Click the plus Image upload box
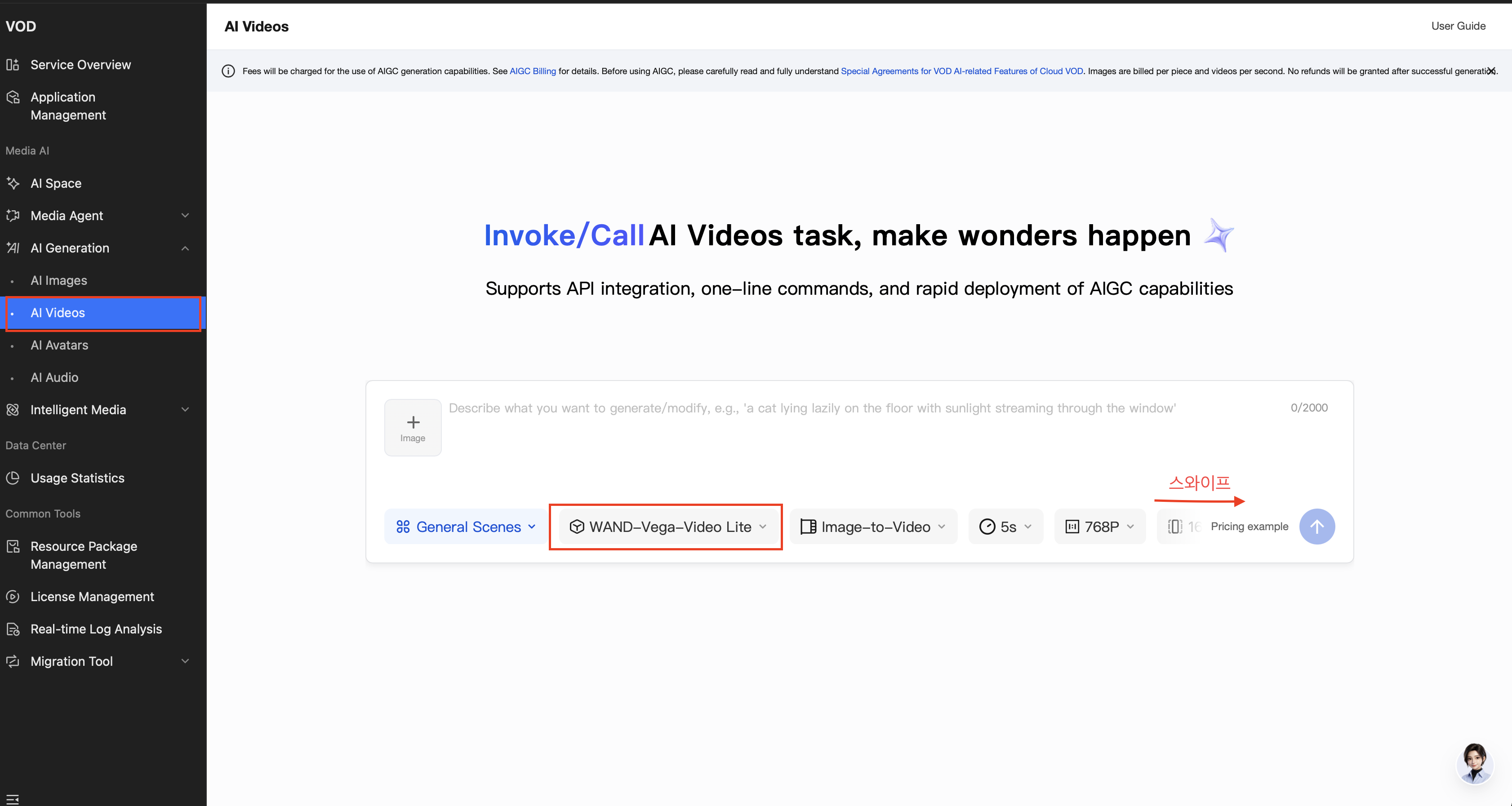The height and width of the screenshot is (806, 1512). [x=413, y=428]
